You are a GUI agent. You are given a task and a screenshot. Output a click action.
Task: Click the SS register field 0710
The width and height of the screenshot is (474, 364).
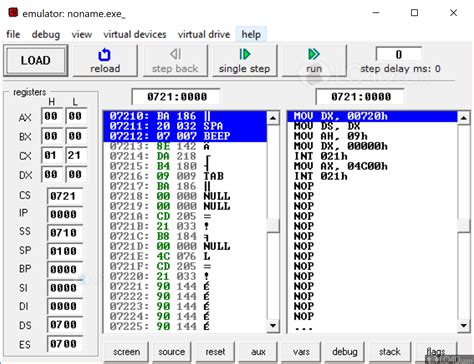(65, 232)
